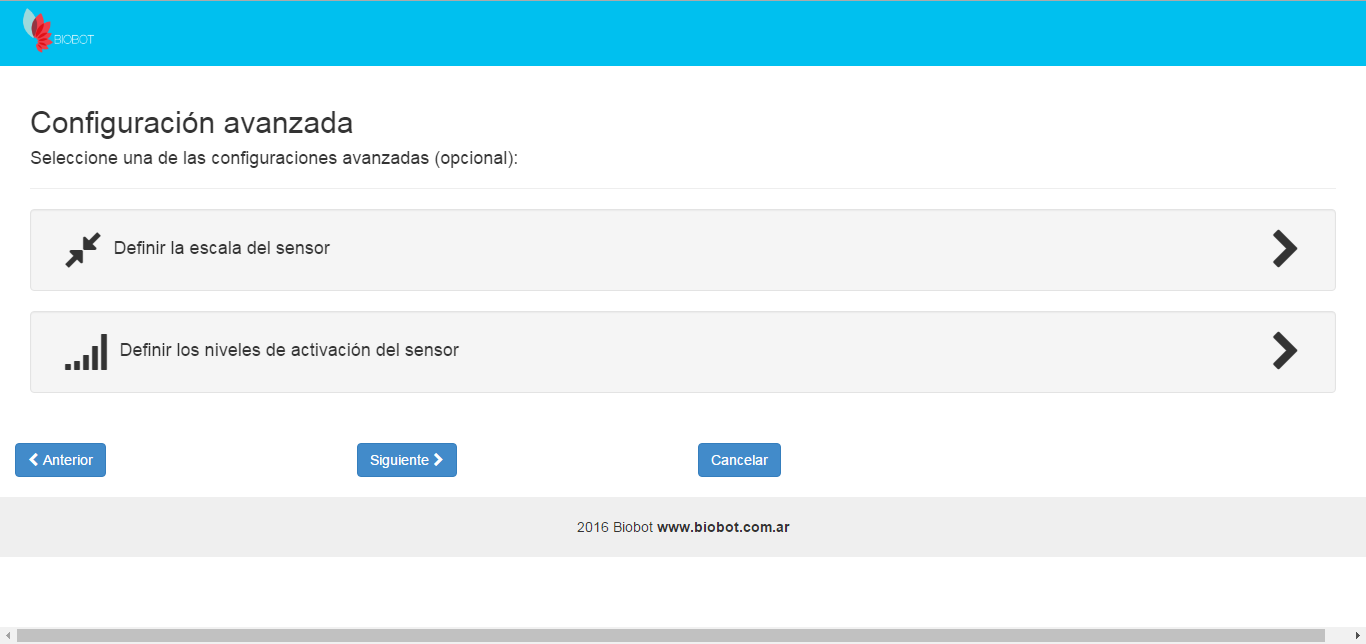
Task: Open 'Definir la escala del sensor' option
Action: pyautogui.click(x=222, y=248)
